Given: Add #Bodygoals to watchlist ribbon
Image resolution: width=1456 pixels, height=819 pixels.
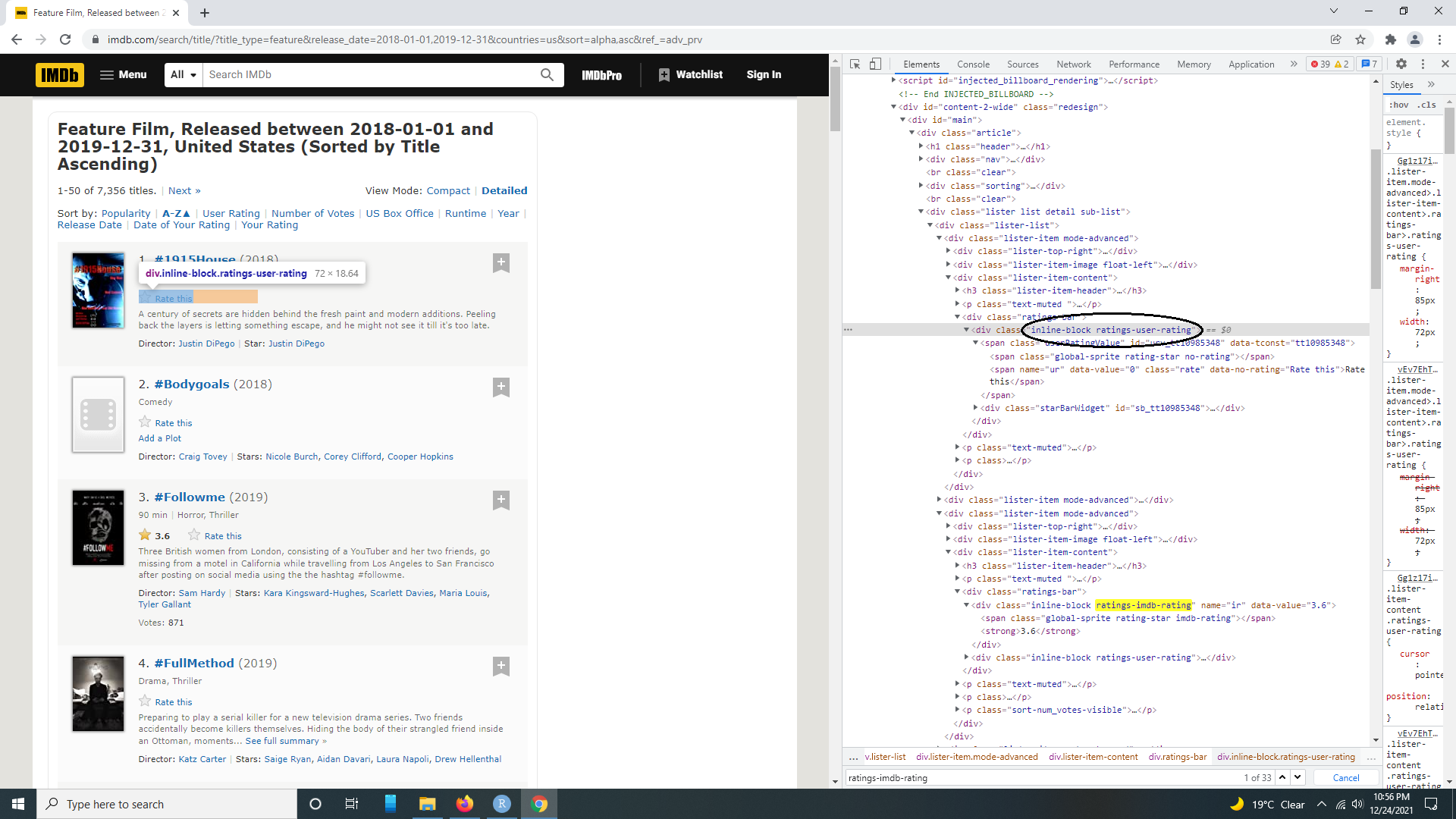Looking at the screenshot, I should (501, 388).
